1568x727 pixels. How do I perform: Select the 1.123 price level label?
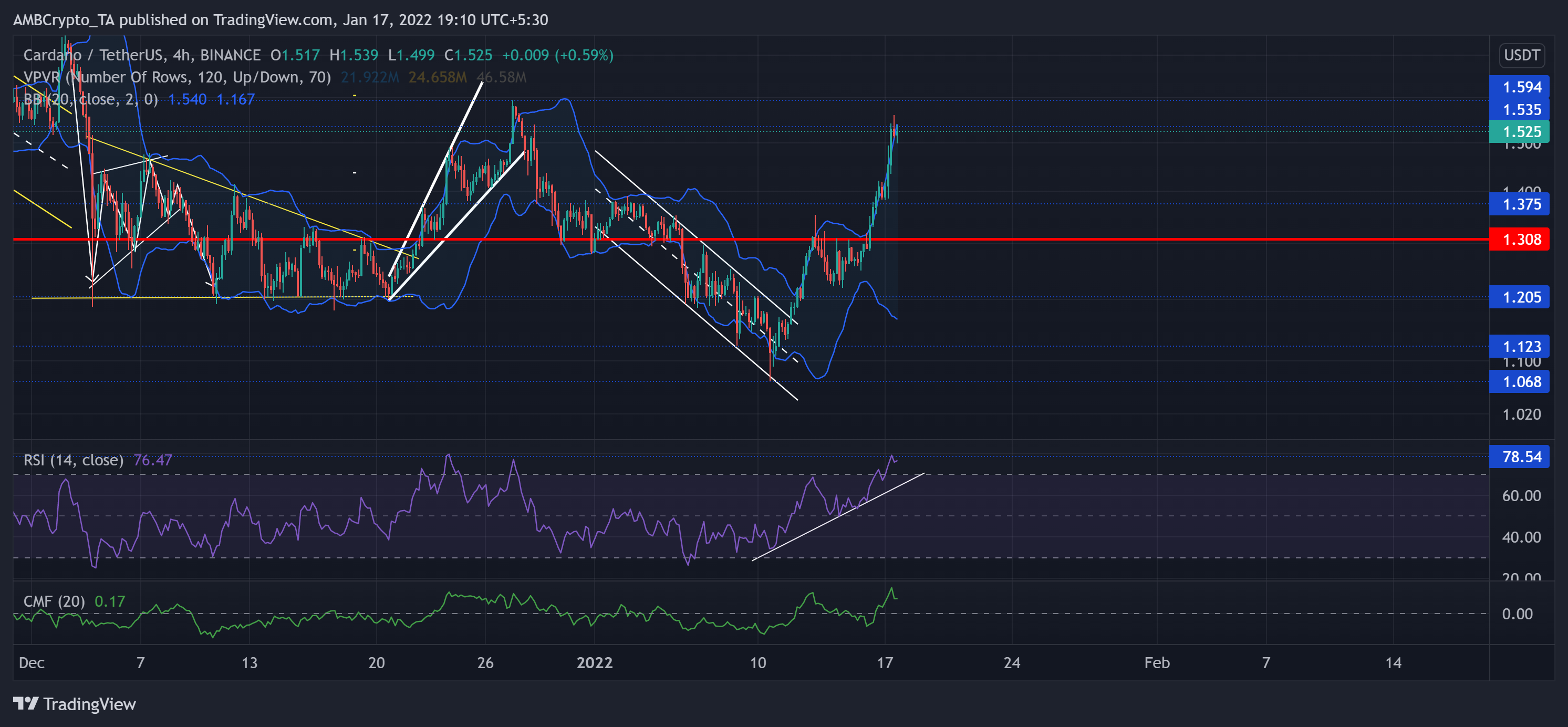(1519, 347)
